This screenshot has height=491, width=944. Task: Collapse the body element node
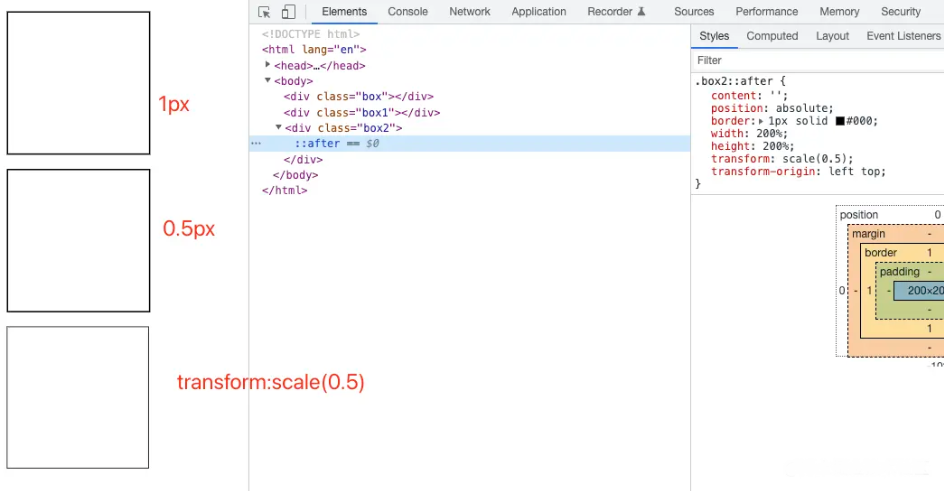pos(268,81)
